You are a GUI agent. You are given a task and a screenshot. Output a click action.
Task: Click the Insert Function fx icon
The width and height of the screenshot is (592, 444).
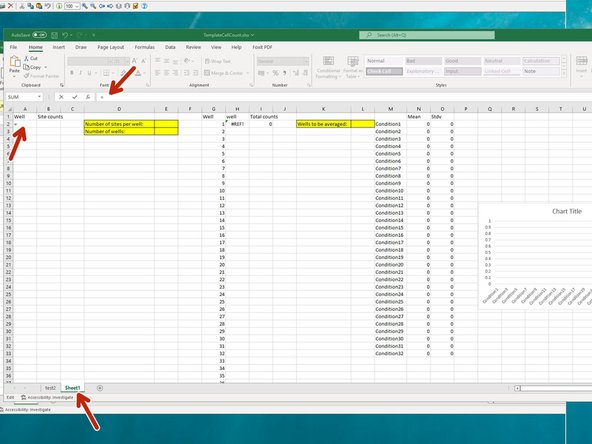tap(88, 97)
